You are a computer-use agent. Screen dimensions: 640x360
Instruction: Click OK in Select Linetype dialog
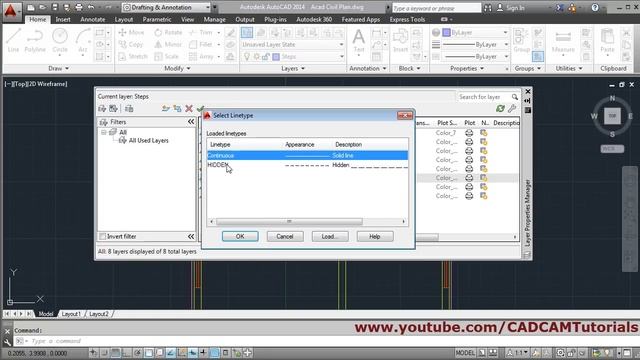click(240, 236)
